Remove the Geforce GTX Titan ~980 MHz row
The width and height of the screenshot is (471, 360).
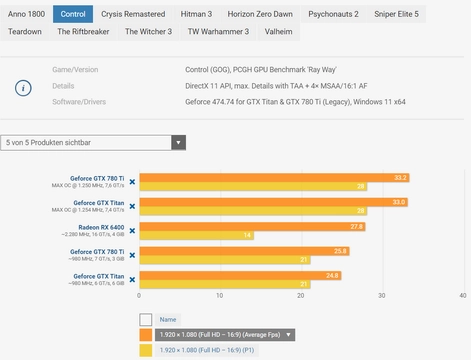[x=132, y=280]
